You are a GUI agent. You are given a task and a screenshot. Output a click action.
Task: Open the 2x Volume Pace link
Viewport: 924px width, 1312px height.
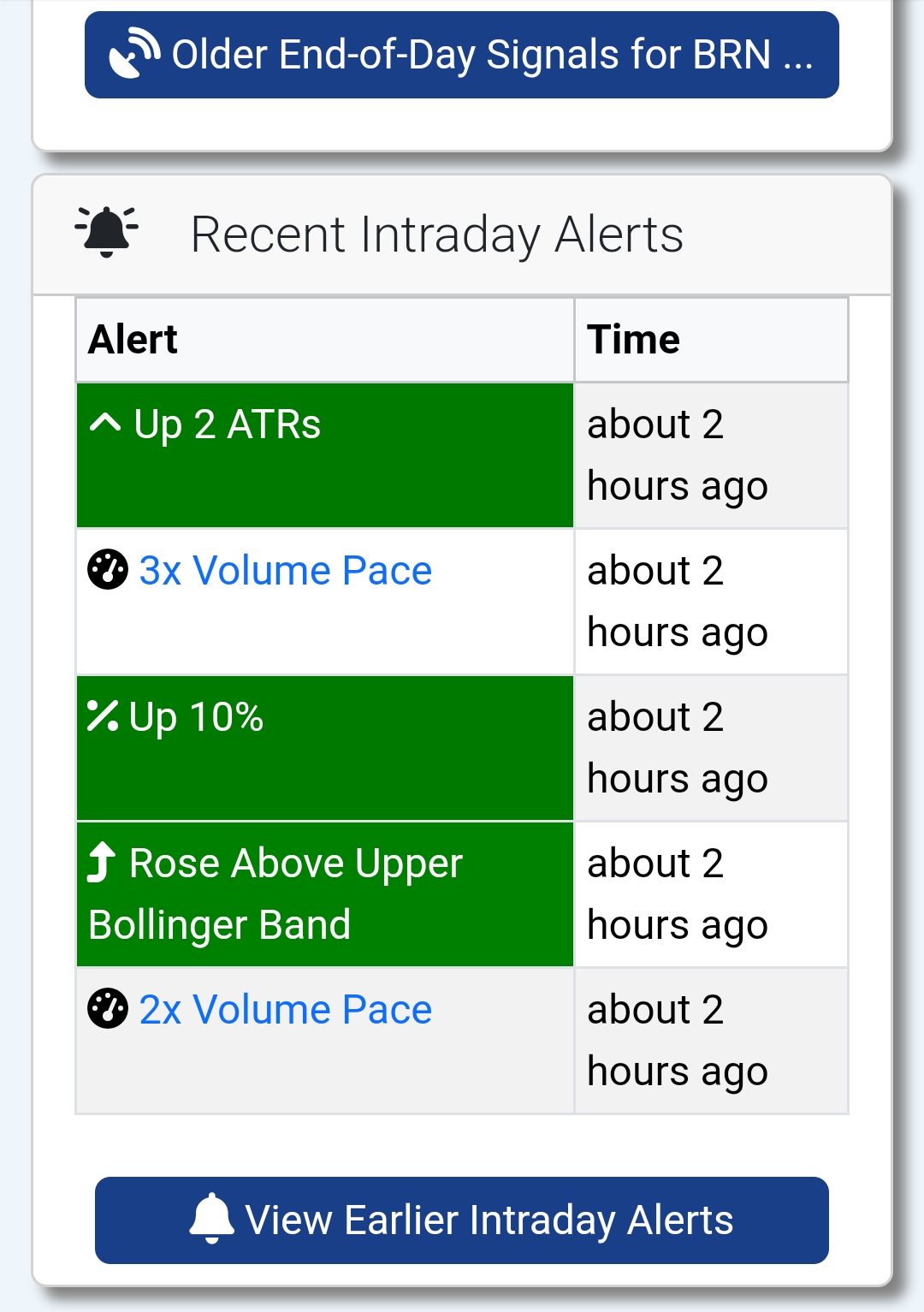tap(286, 1010)
